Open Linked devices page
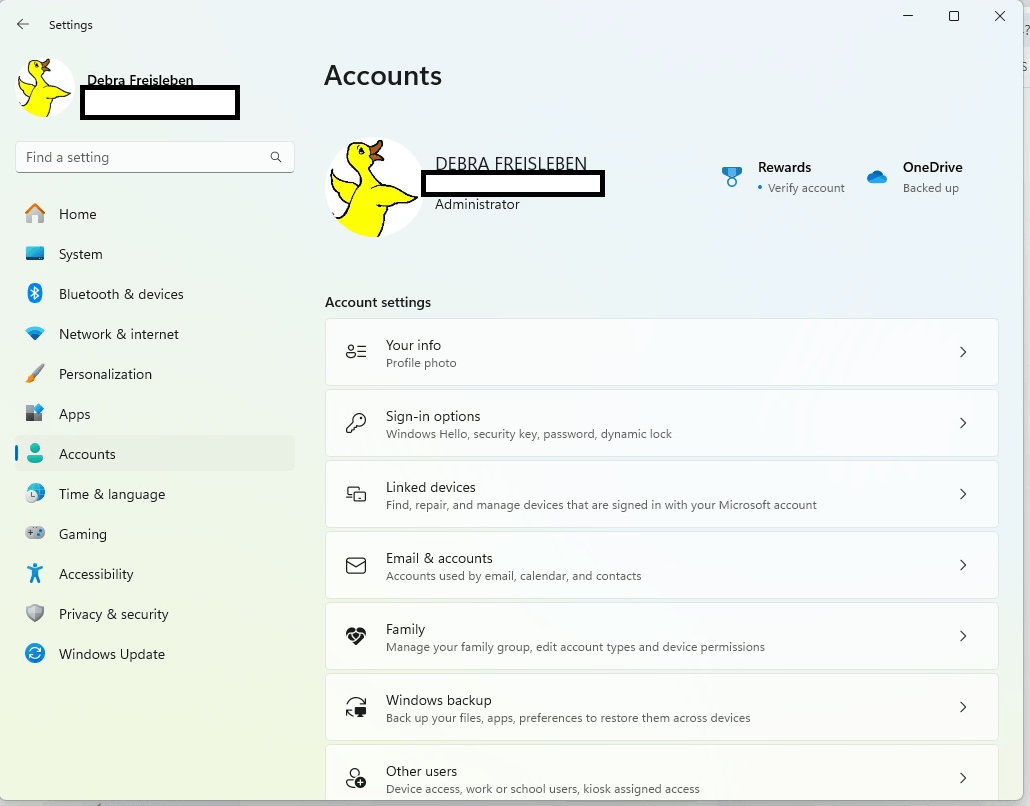The width and height of the screenshot is (1030, 806). click(x=661, y=494)
